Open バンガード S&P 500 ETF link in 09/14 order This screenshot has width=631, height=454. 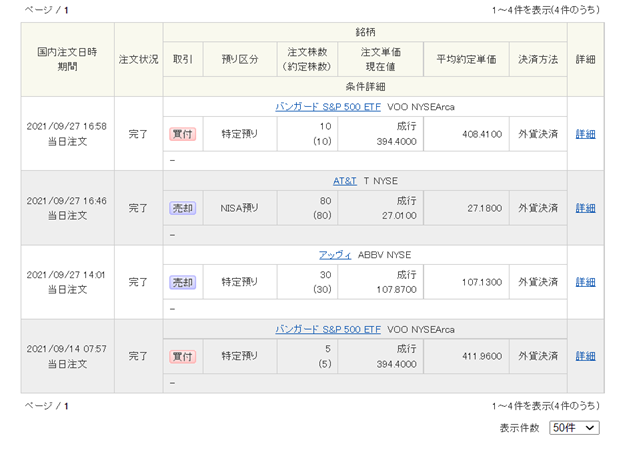328,330
